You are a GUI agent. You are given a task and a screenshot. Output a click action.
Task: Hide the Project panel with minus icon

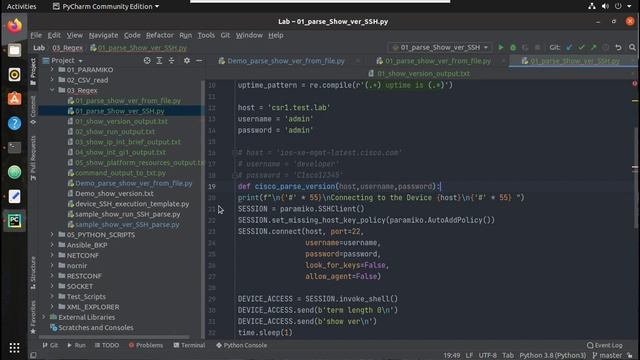(199, 60)
